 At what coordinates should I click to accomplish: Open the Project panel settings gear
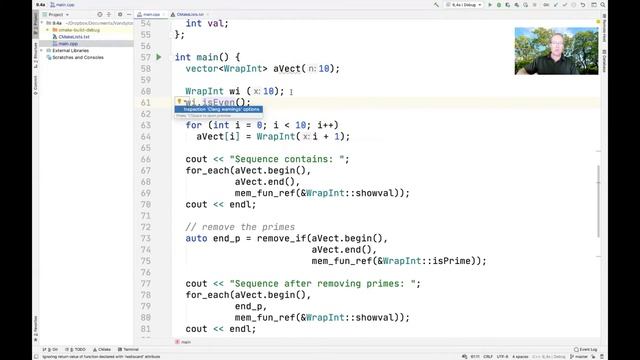tap(120, 15)
